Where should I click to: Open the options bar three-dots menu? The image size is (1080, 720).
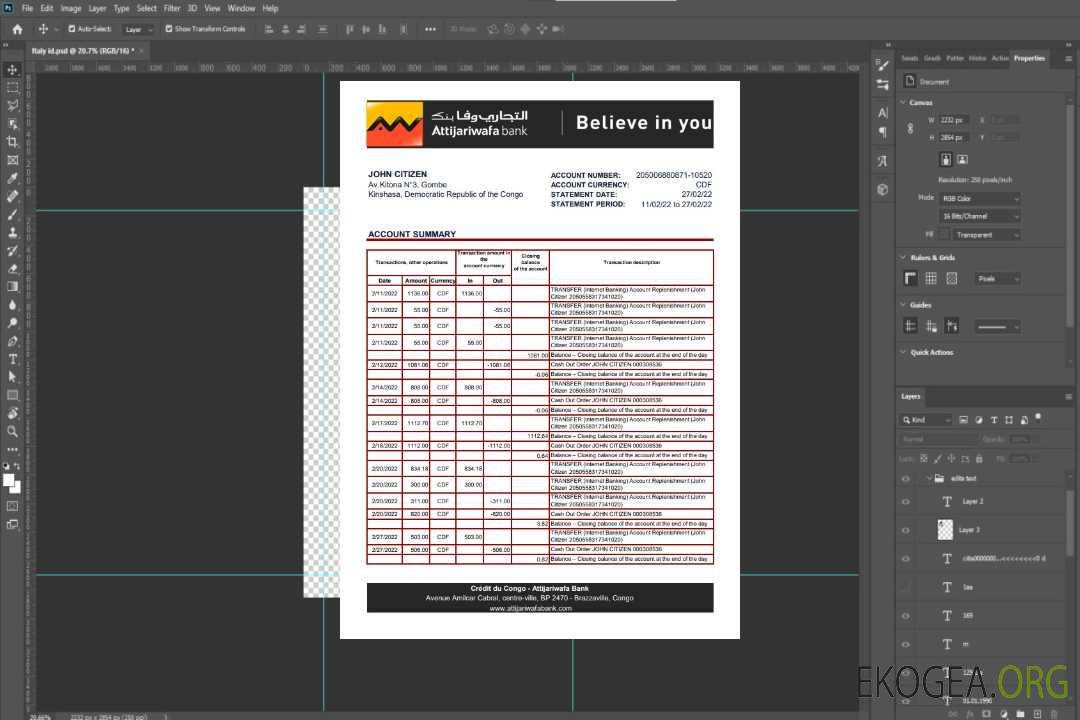(x=430, y=29)
